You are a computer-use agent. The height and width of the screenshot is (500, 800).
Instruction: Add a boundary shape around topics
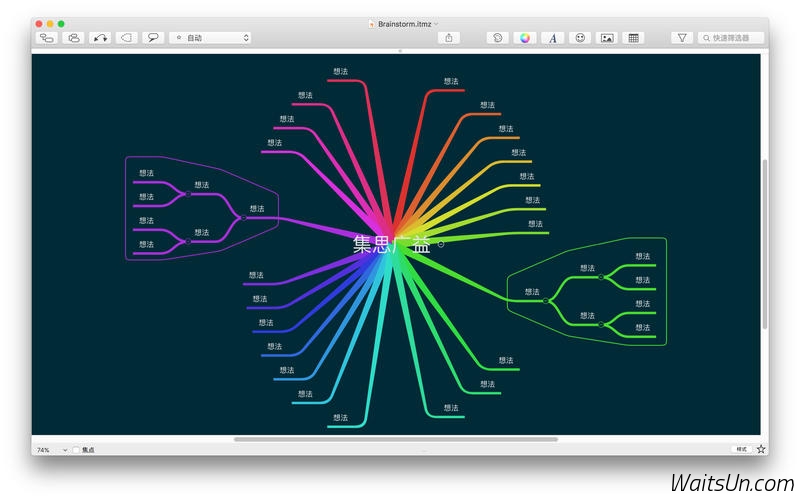pos(127,38)
